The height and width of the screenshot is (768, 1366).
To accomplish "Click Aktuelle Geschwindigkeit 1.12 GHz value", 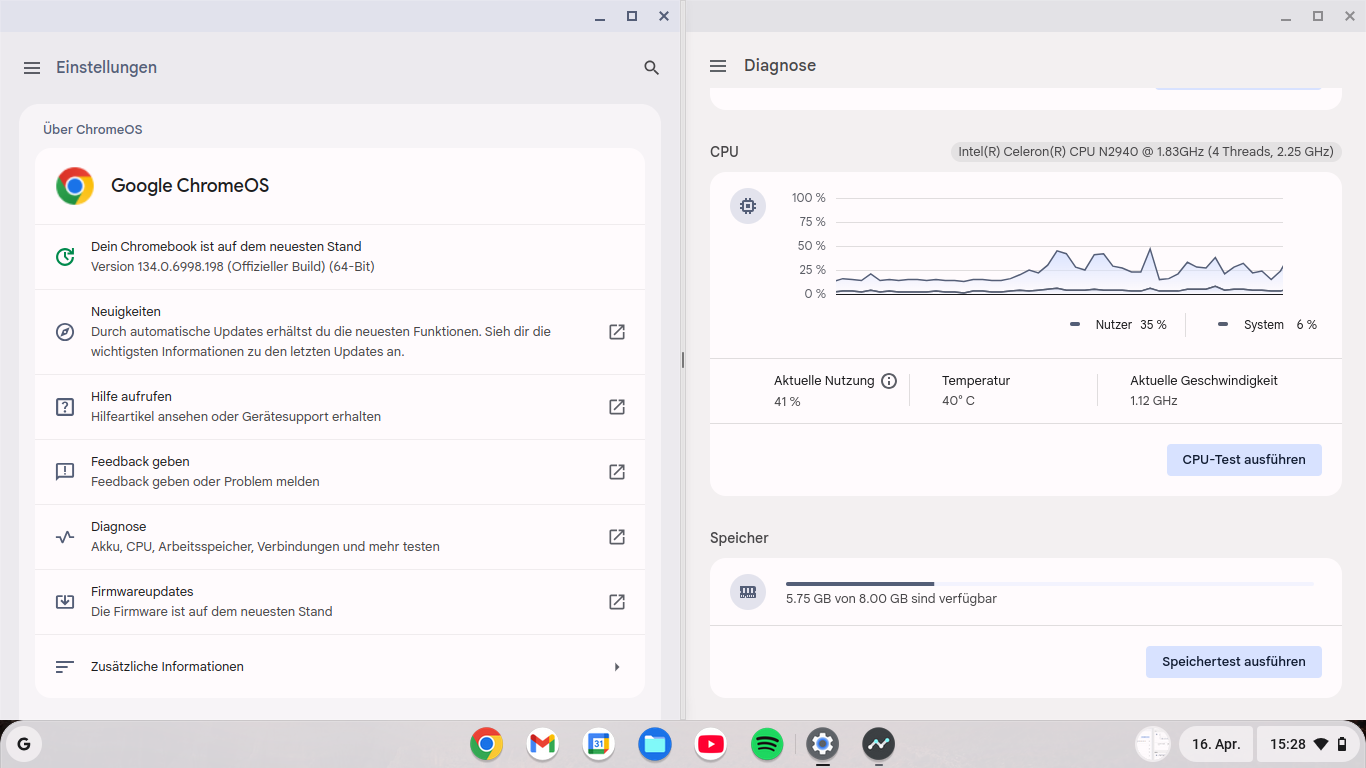I will pyautogui.click(x=1154, y=401).
